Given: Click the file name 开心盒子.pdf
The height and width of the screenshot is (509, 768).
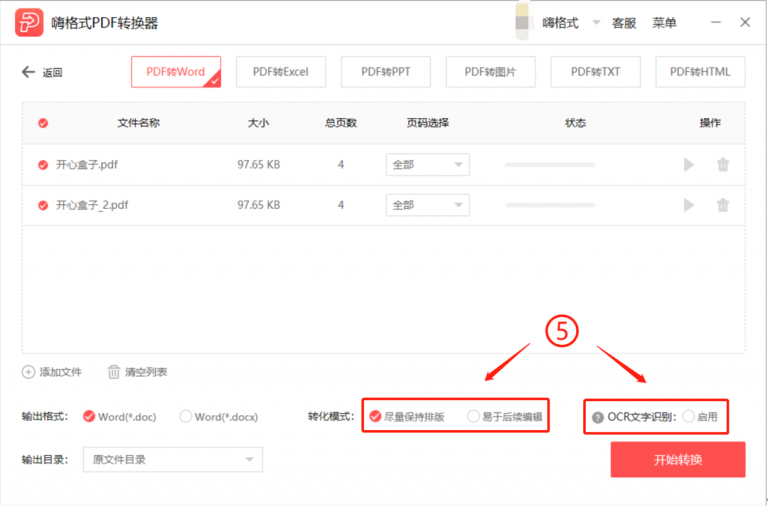Looking at the screenshot, I should coord(87,165).
